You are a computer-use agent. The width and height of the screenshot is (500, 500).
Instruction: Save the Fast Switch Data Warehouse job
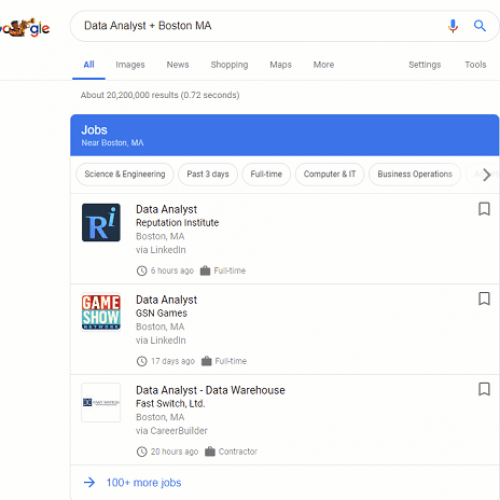pyautogui.click(x=484, y=389)
